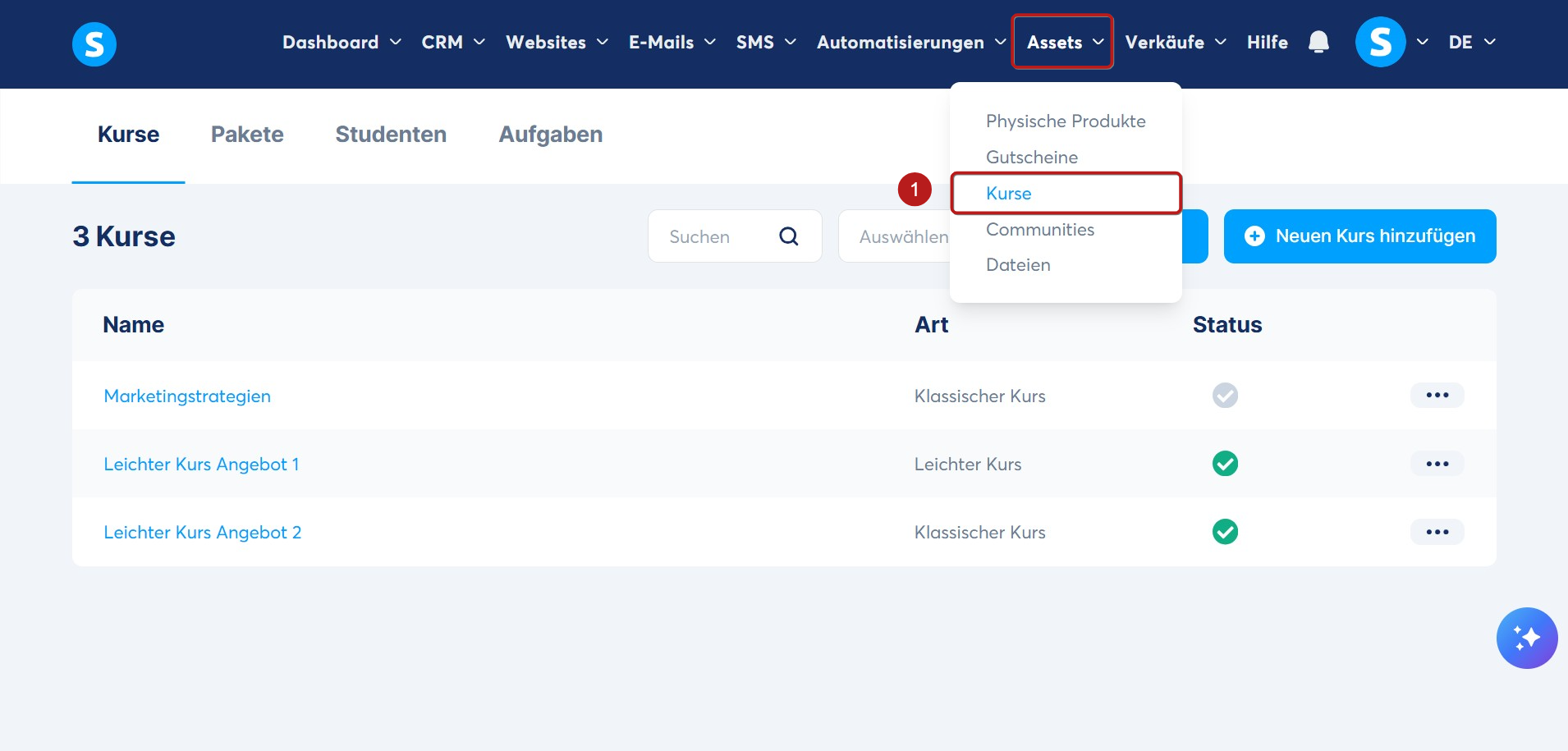Viewport: 1568px width, 751px height.
Task: Open more options for Leichter Kurs Angebot 2
Action: point(1437,532)
